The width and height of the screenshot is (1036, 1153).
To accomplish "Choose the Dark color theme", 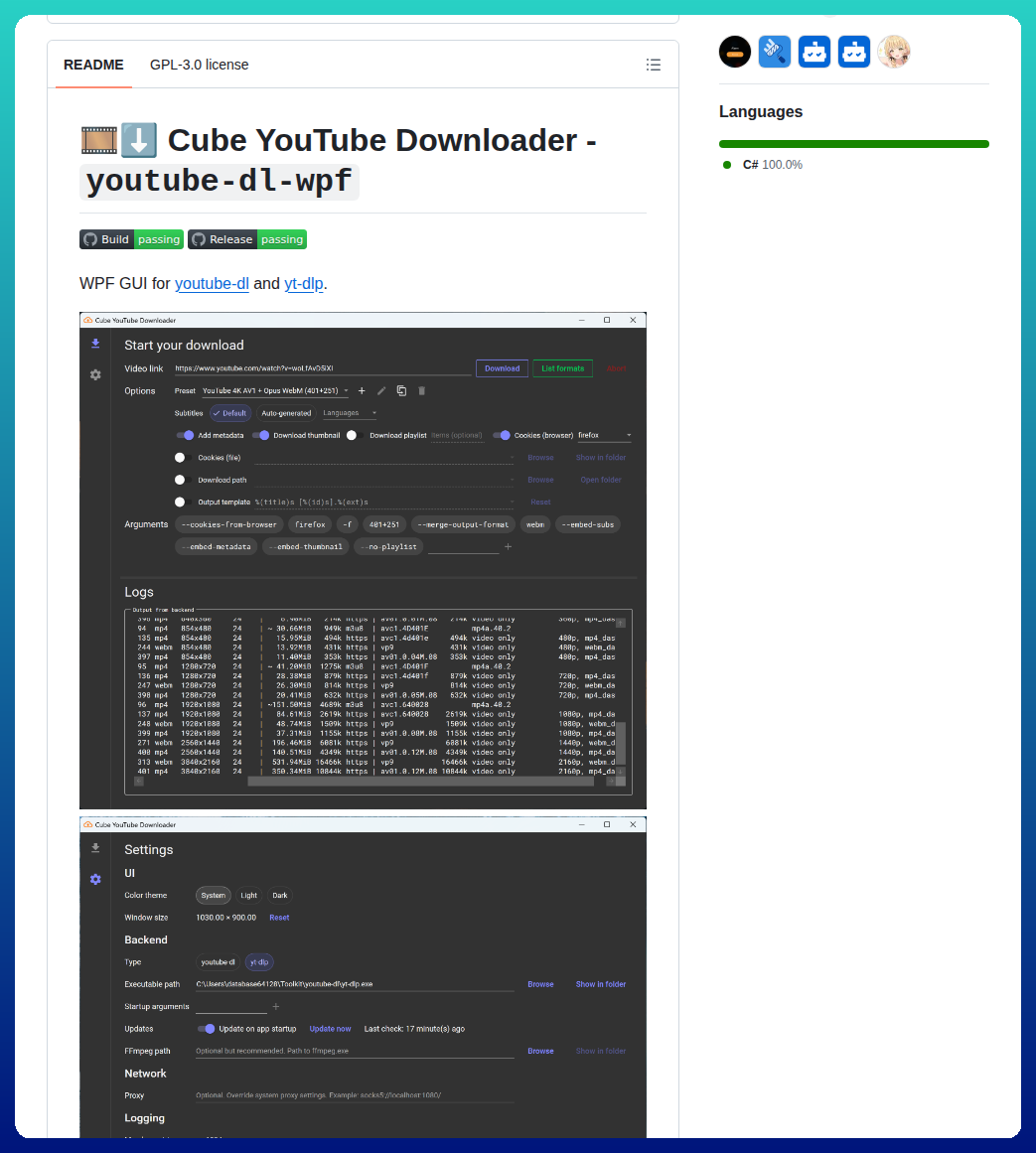I will pyautogui.click(x=280, y=896).
